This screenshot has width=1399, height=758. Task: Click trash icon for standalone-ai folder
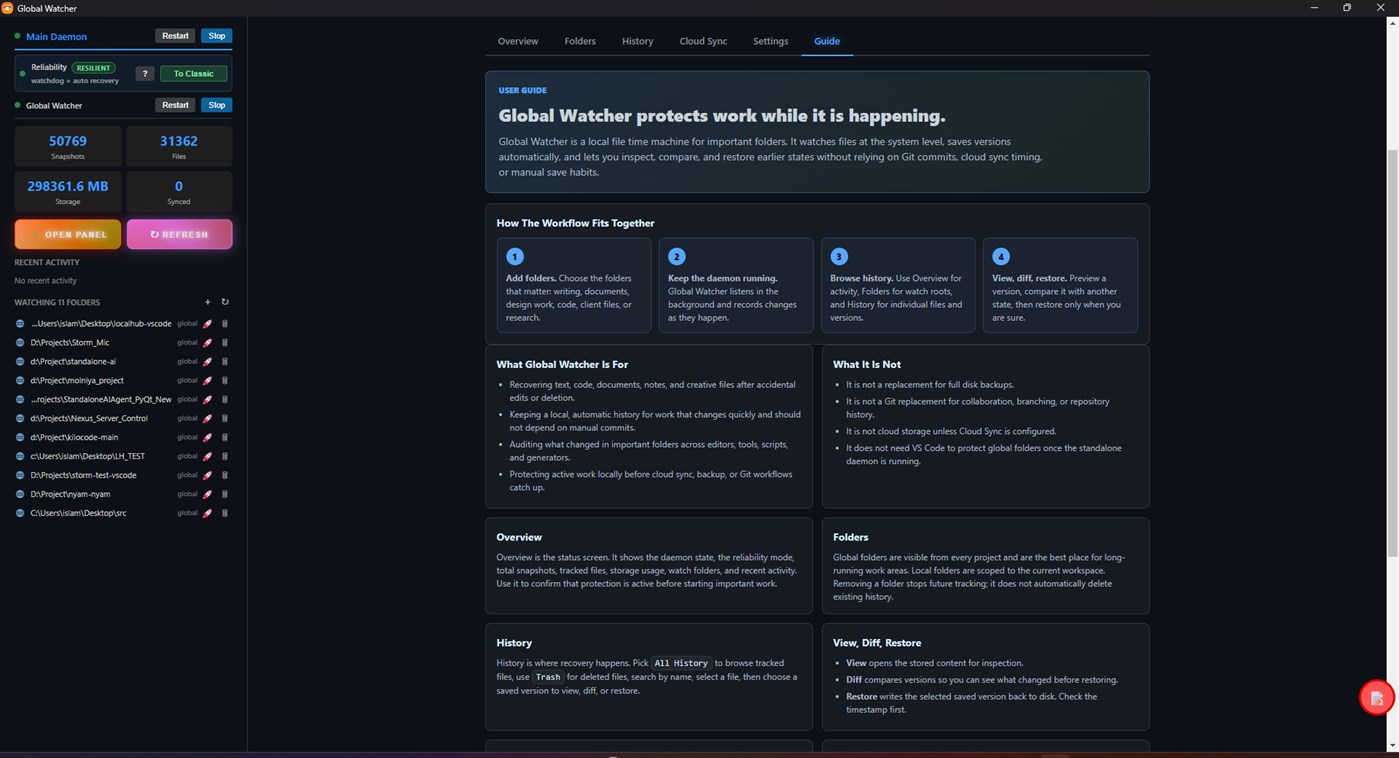pos(225,362)
